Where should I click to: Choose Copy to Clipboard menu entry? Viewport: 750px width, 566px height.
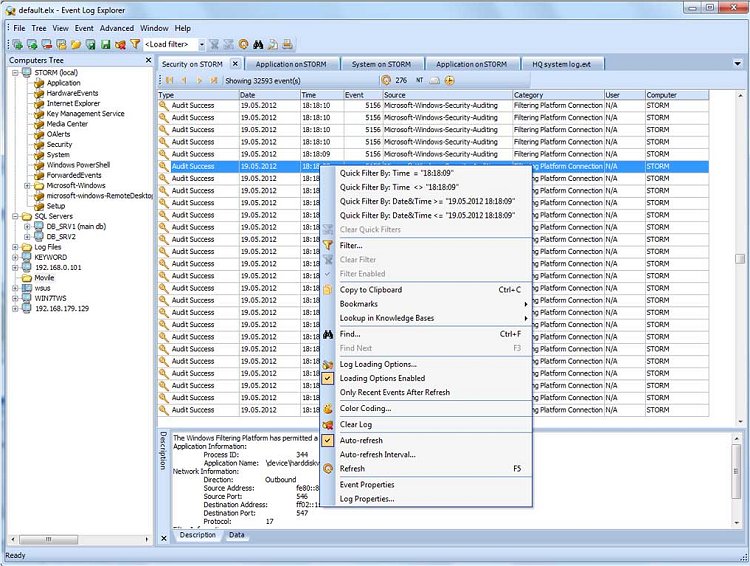pyautogui.click(x=370, y=290)
